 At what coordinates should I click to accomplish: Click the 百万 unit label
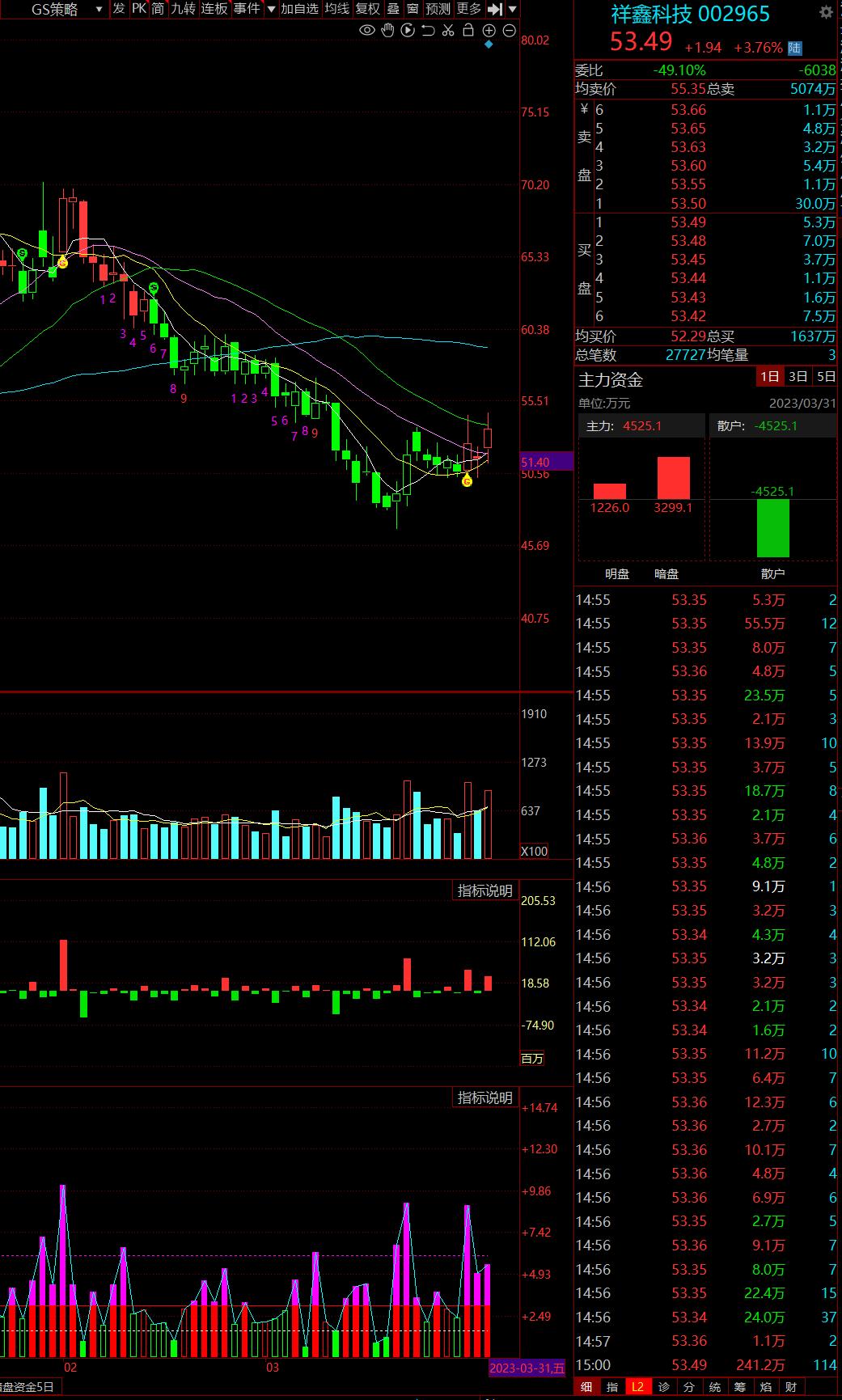click(x=532, y=1058)
